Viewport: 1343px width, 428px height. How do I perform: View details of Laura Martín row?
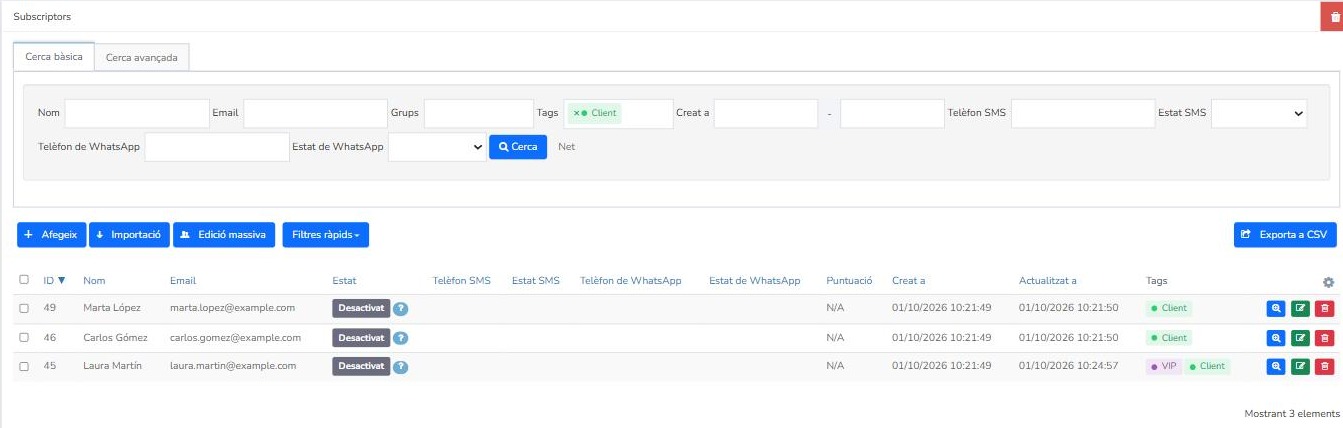click(x=1275, y=367)
